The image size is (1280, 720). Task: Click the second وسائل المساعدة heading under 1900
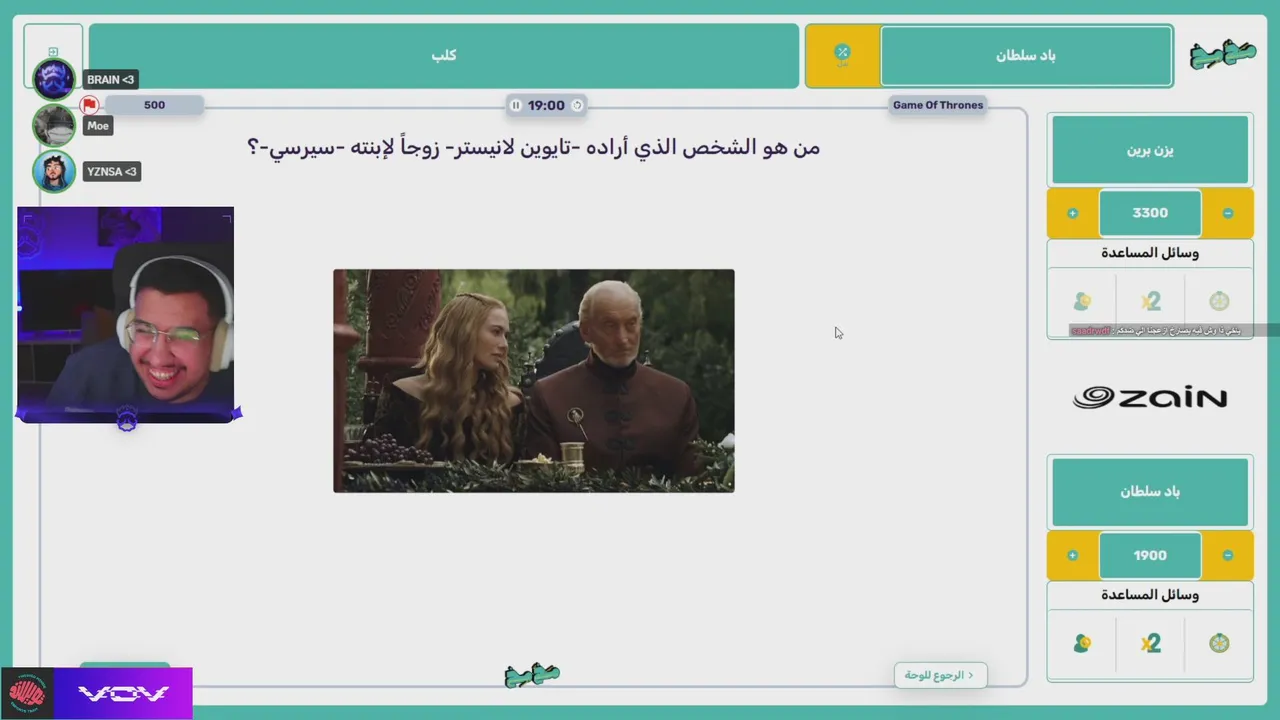point(1150,595)
